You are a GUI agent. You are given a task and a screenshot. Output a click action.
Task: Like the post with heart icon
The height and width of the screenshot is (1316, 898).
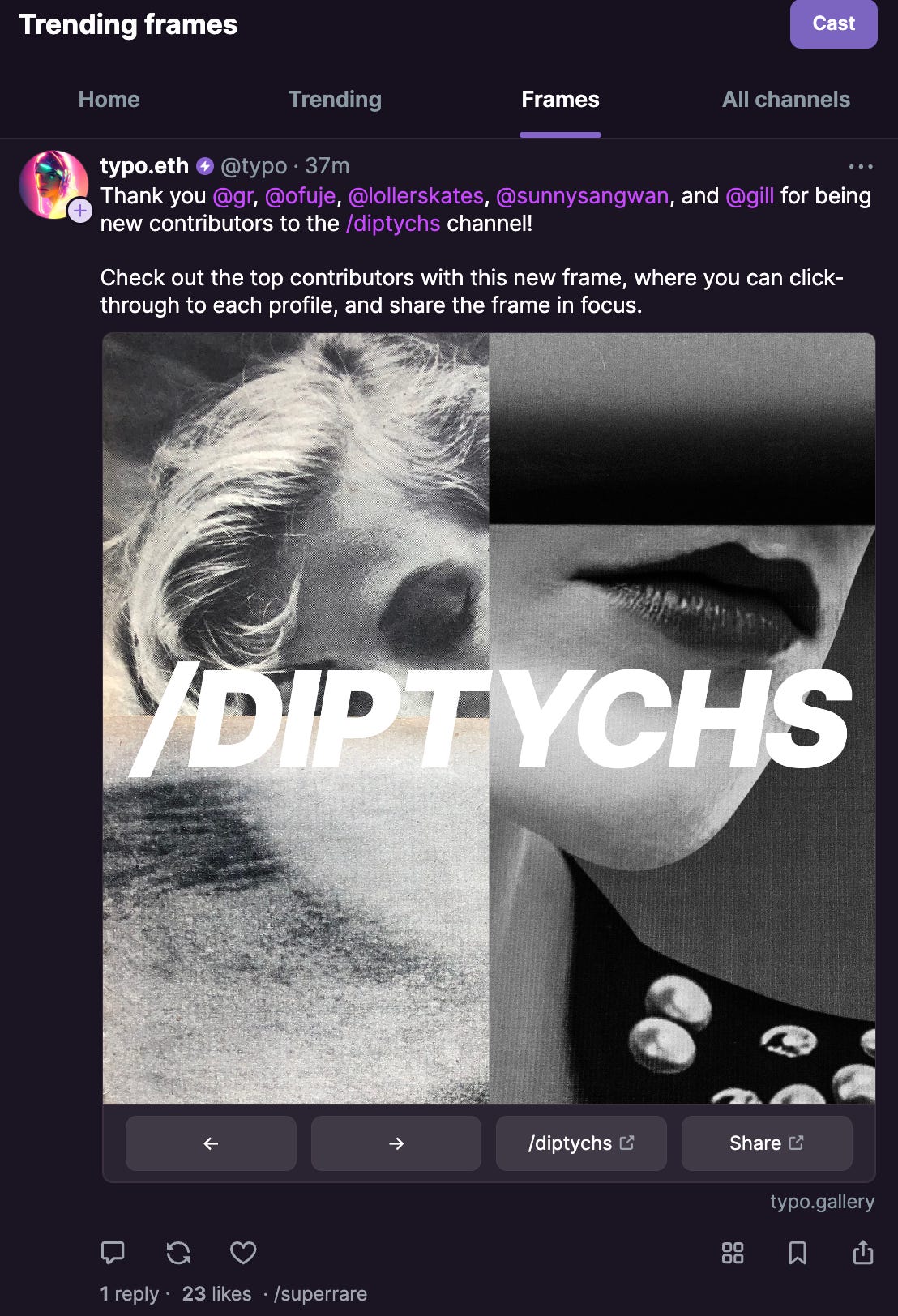(x=243, y=1253)
